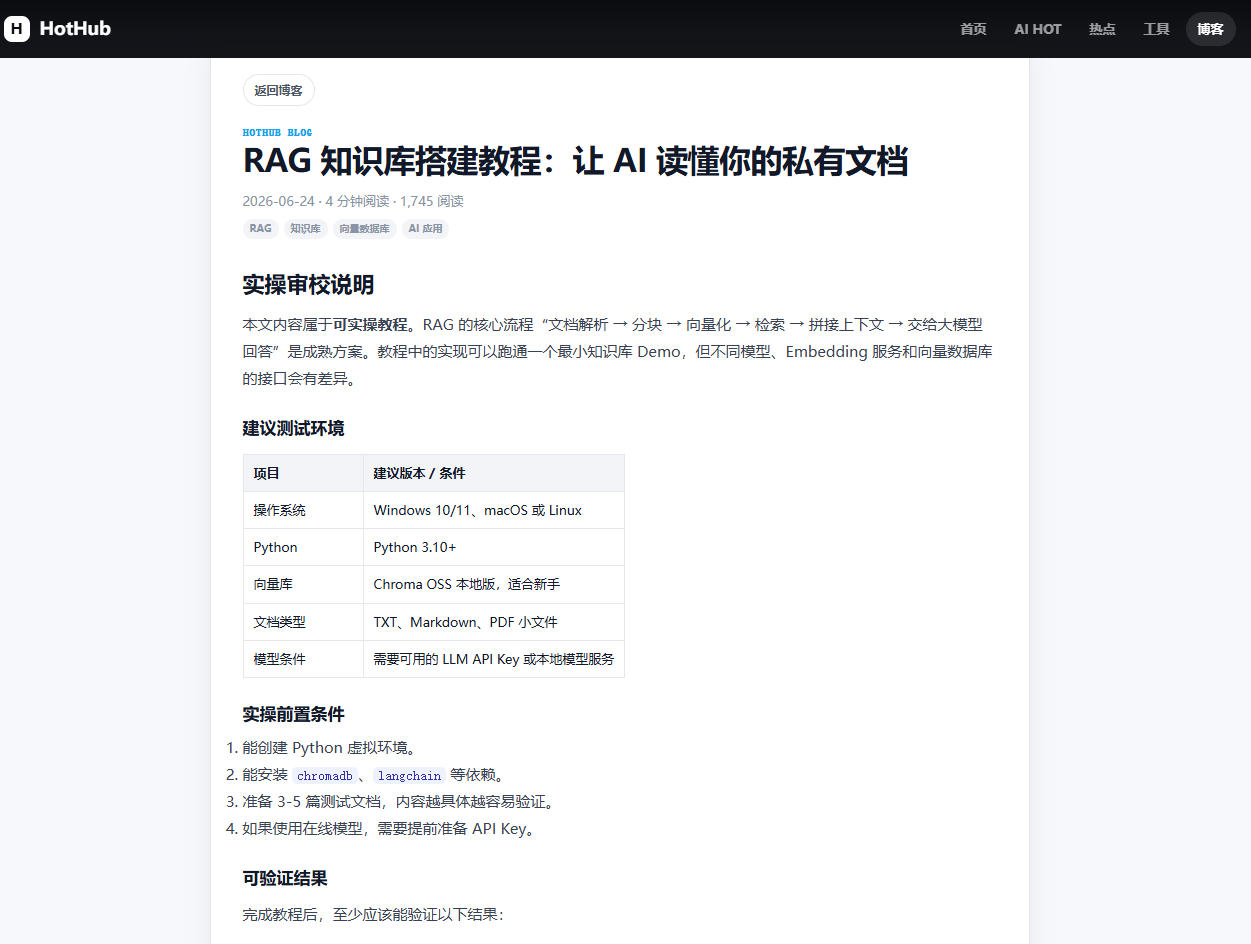The width and height of the screenshot is (1251, 944).
Task: Click the 2026-06-24 date and read-count line
Action: (353, 201)
